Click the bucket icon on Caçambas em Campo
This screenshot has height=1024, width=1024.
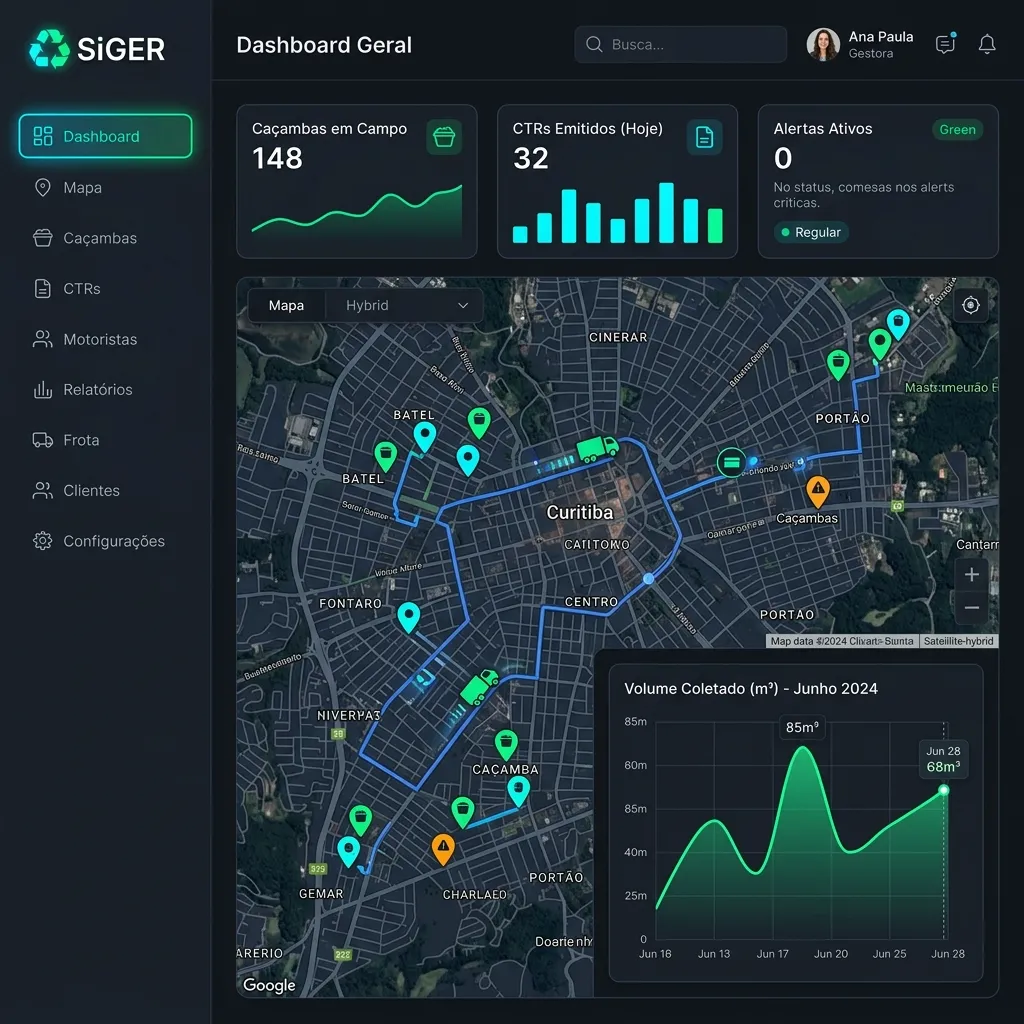click(x=444, y=137)
